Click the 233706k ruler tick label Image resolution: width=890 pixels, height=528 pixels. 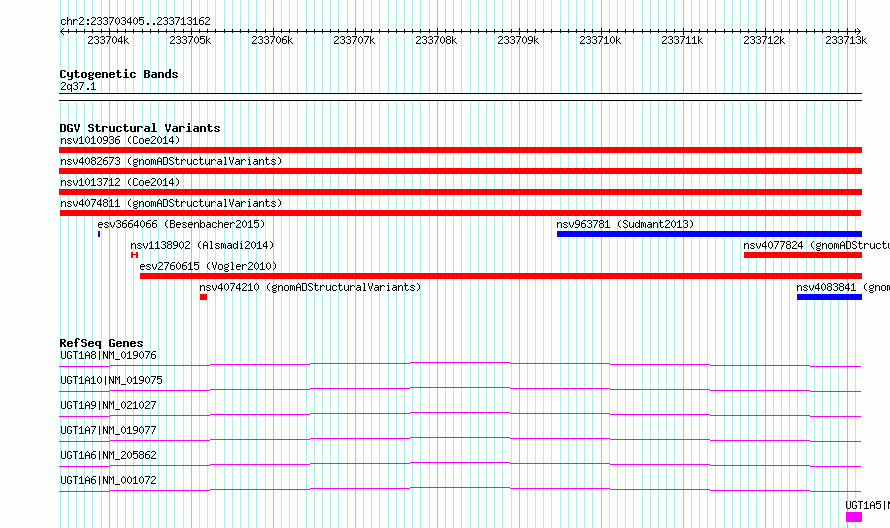click(x=272, y=40)
